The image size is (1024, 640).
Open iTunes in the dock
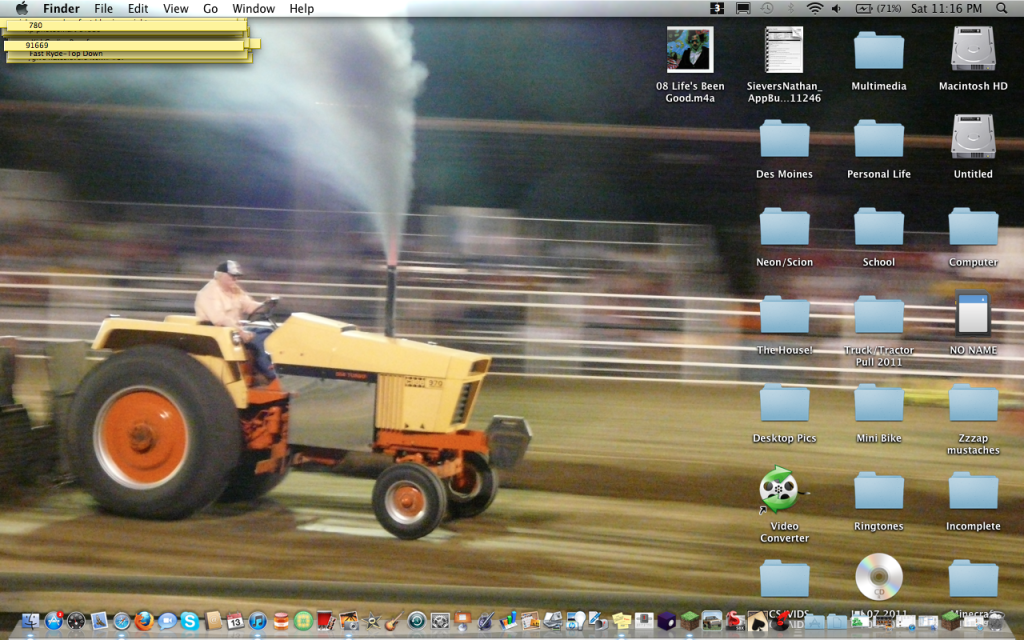coord(257,621)
